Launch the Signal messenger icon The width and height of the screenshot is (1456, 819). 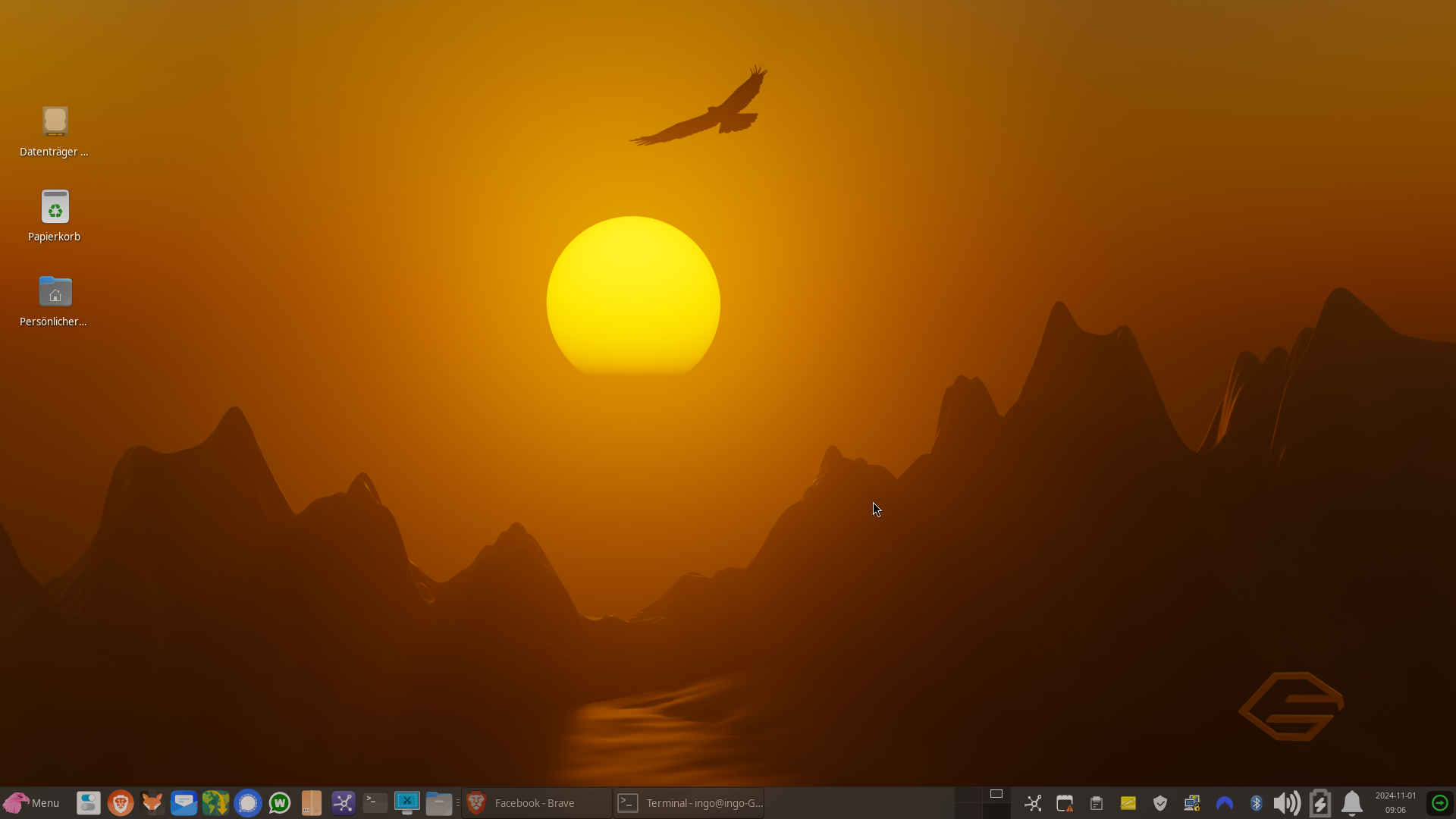(x=248, y=803)
